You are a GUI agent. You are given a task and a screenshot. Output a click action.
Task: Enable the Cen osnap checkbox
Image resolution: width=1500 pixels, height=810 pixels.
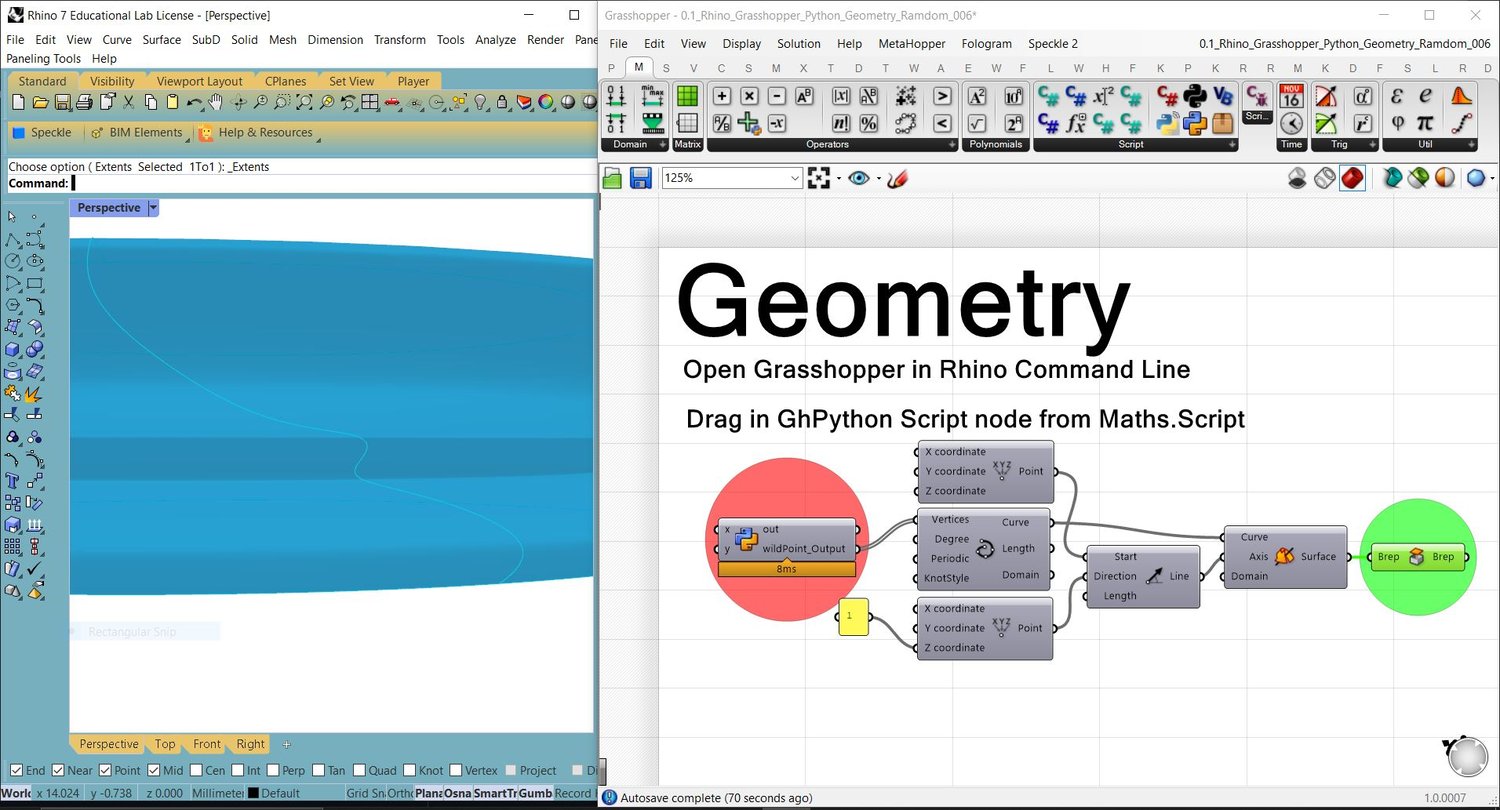pyautogui.click(x=195, y=771)
